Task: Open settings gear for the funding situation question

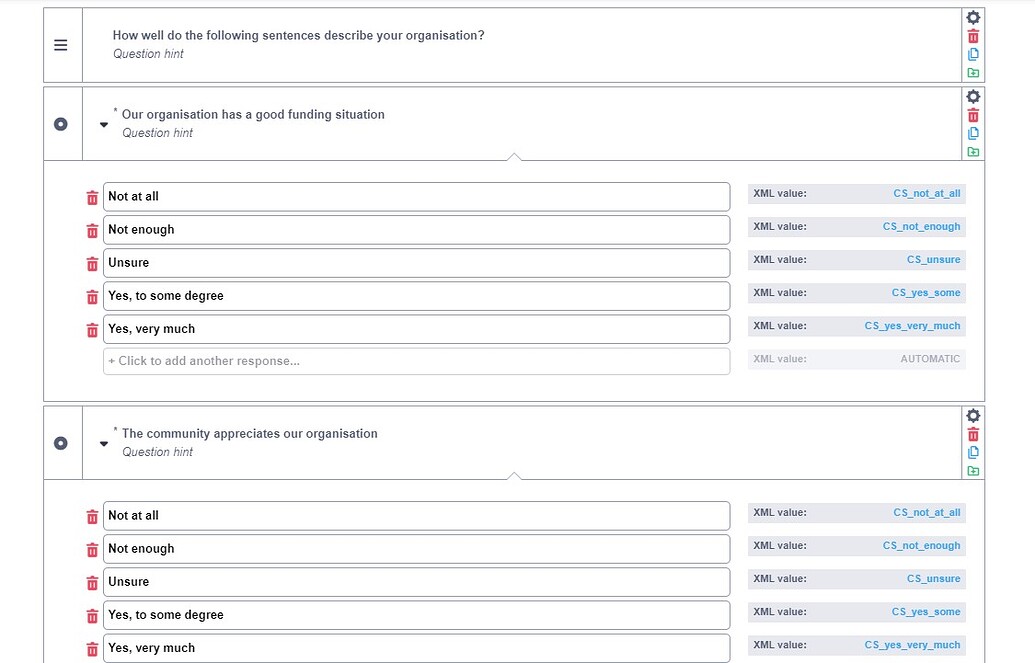Action: click(972, 96)
